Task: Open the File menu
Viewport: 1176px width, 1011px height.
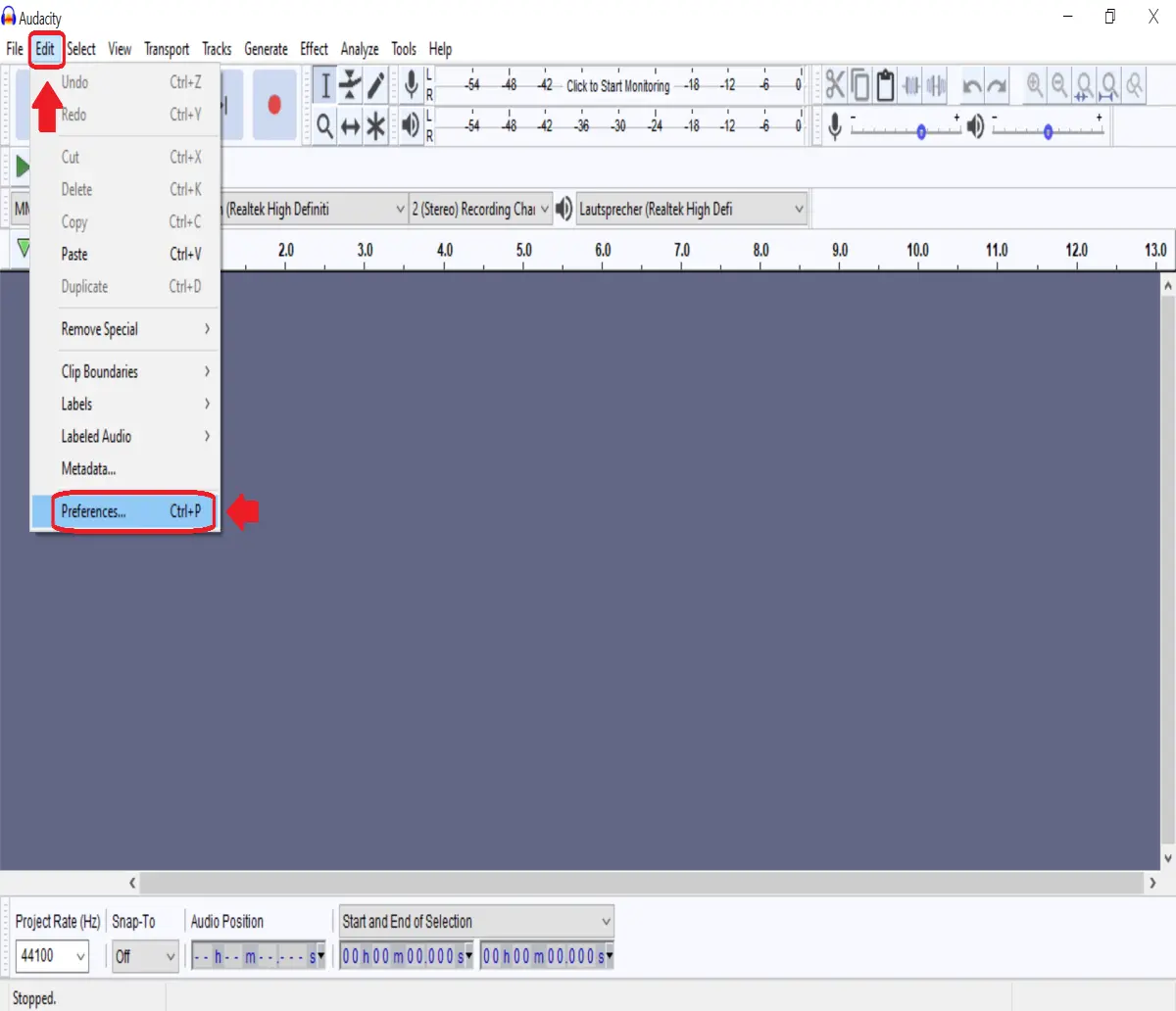Action: tap(15, 49)
